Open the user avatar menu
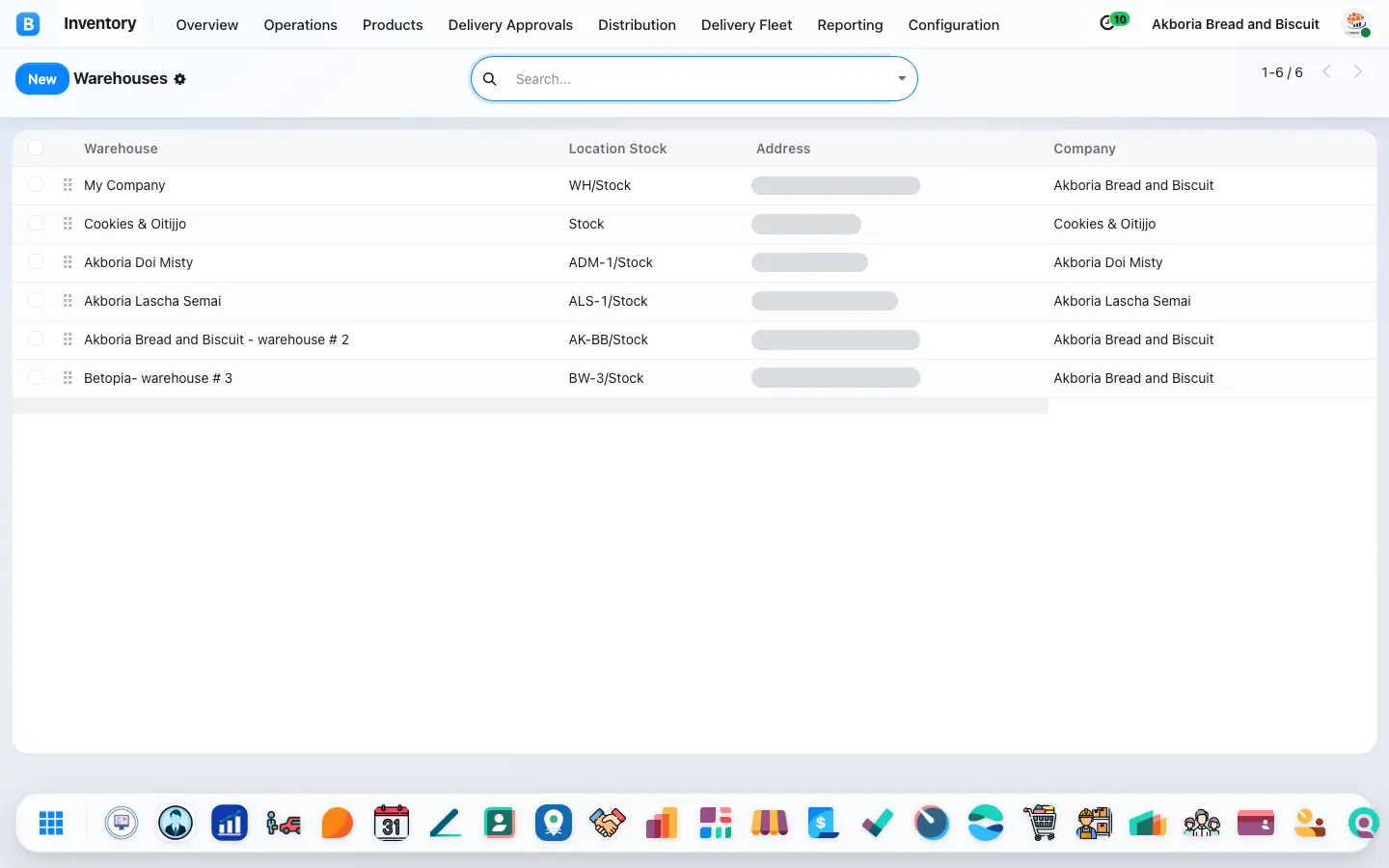Screen dimensions: 1389x868 (x=1357, y=24)
